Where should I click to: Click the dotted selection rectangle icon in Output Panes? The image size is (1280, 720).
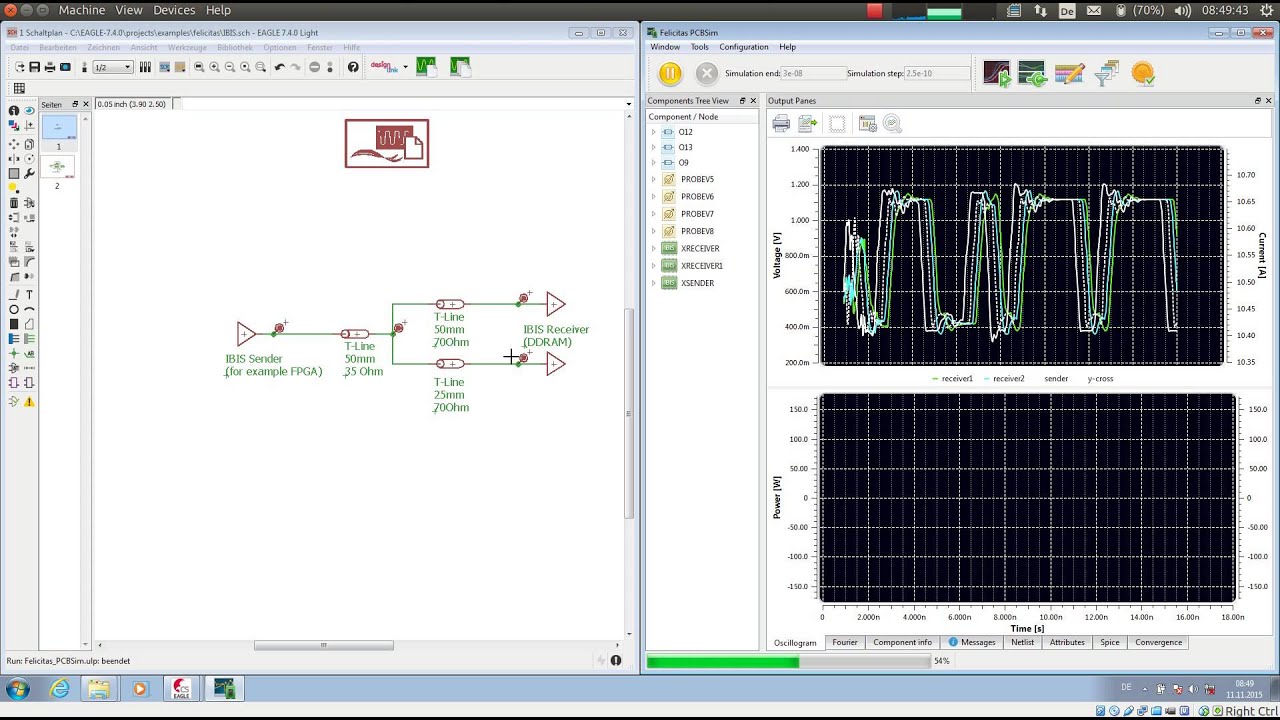(837, 123)
